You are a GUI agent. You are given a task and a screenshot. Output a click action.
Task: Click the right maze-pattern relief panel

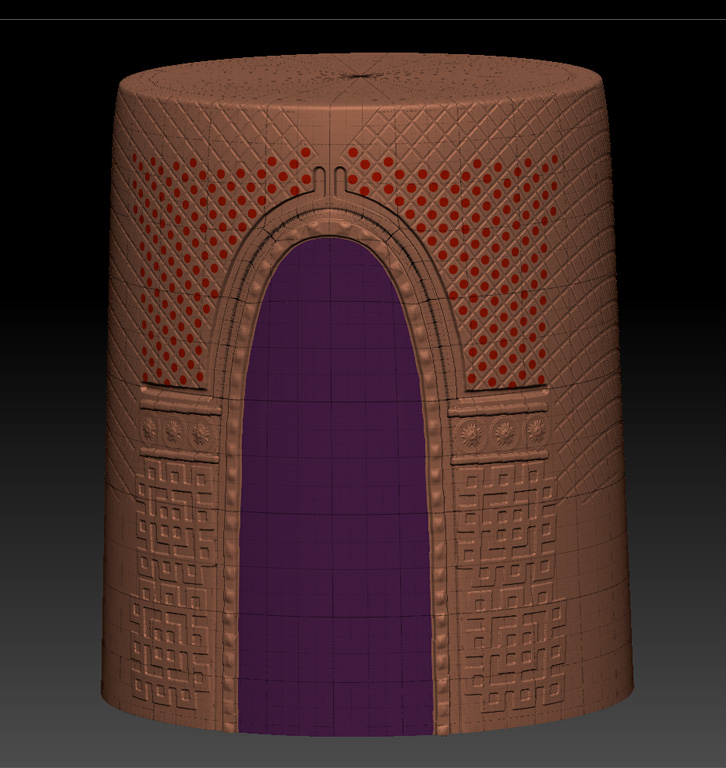point(510,585)
